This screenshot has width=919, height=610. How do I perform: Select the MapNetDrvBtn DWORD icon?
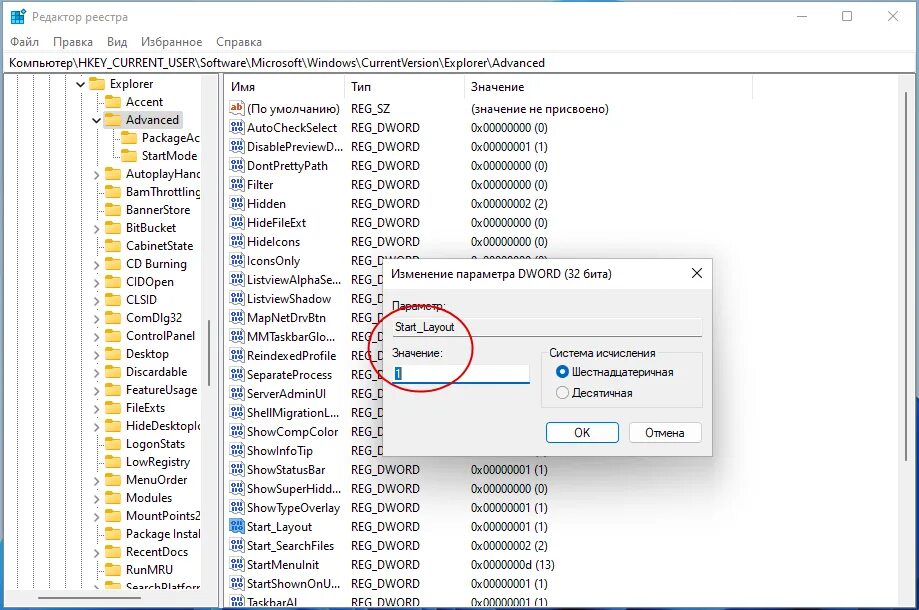[x=237, y=318]
